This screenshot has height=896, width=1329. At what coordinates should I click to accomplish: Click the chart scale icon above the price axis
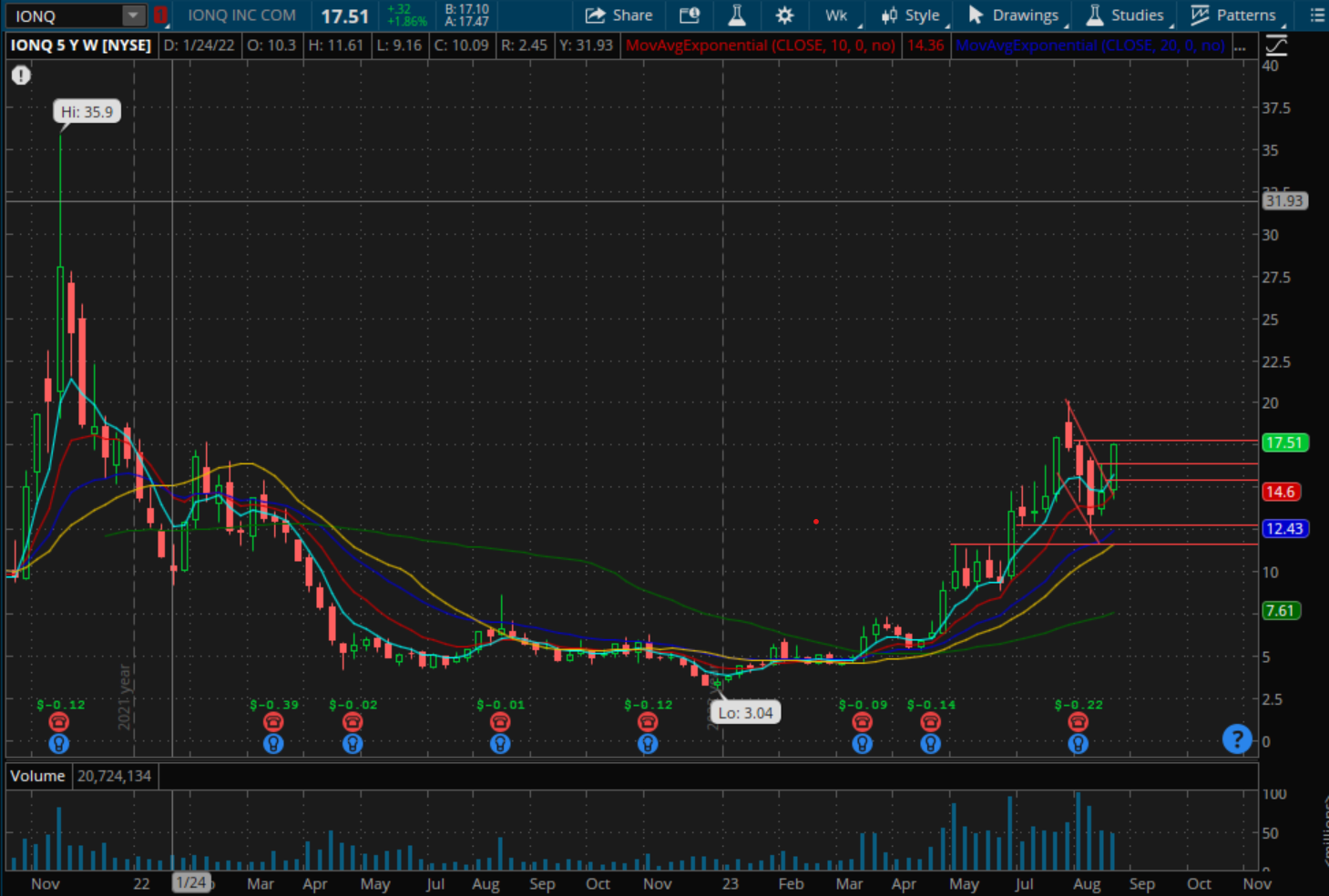(1276, 46)
